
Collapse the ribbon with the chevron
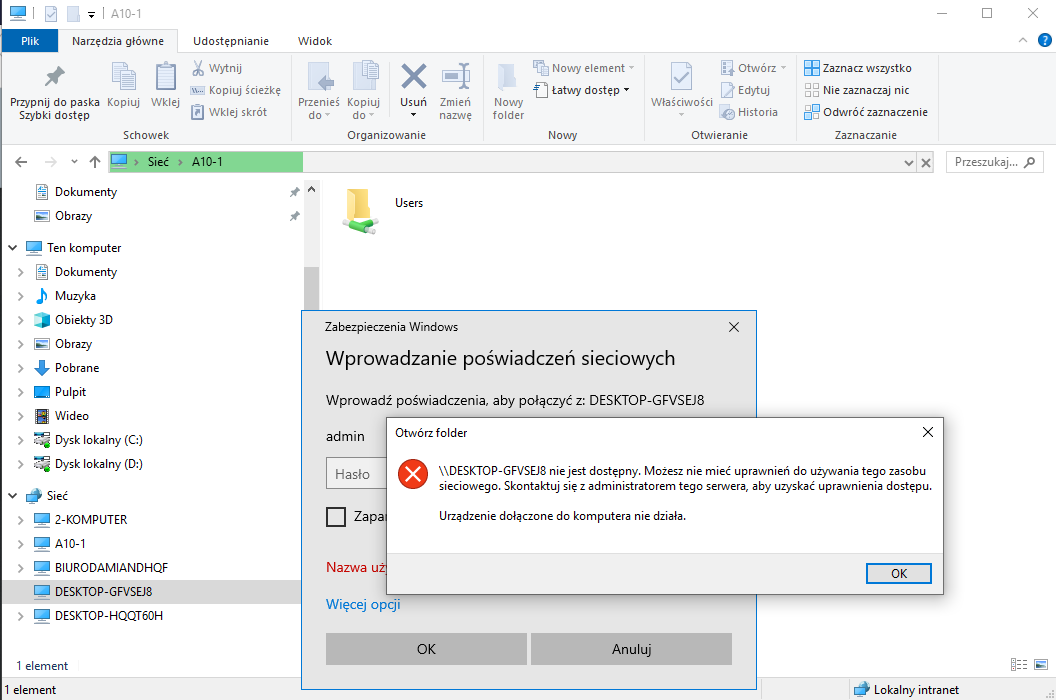point(1022,40)
